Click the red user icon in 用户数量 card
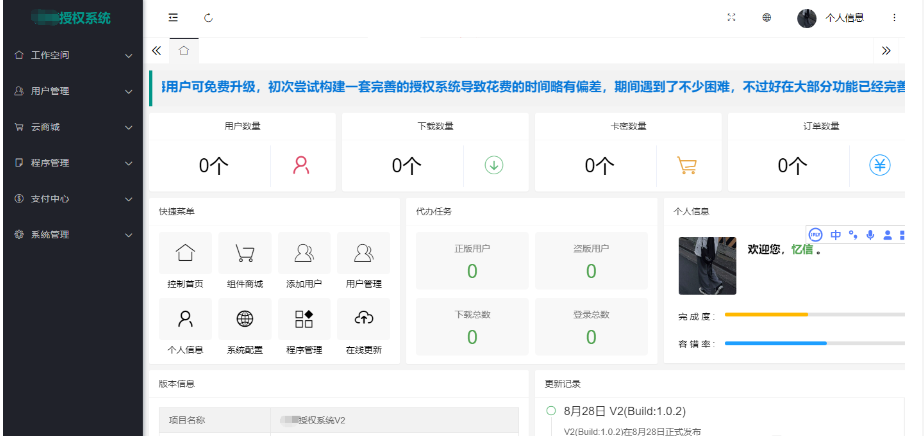 [x=301, y=165]
